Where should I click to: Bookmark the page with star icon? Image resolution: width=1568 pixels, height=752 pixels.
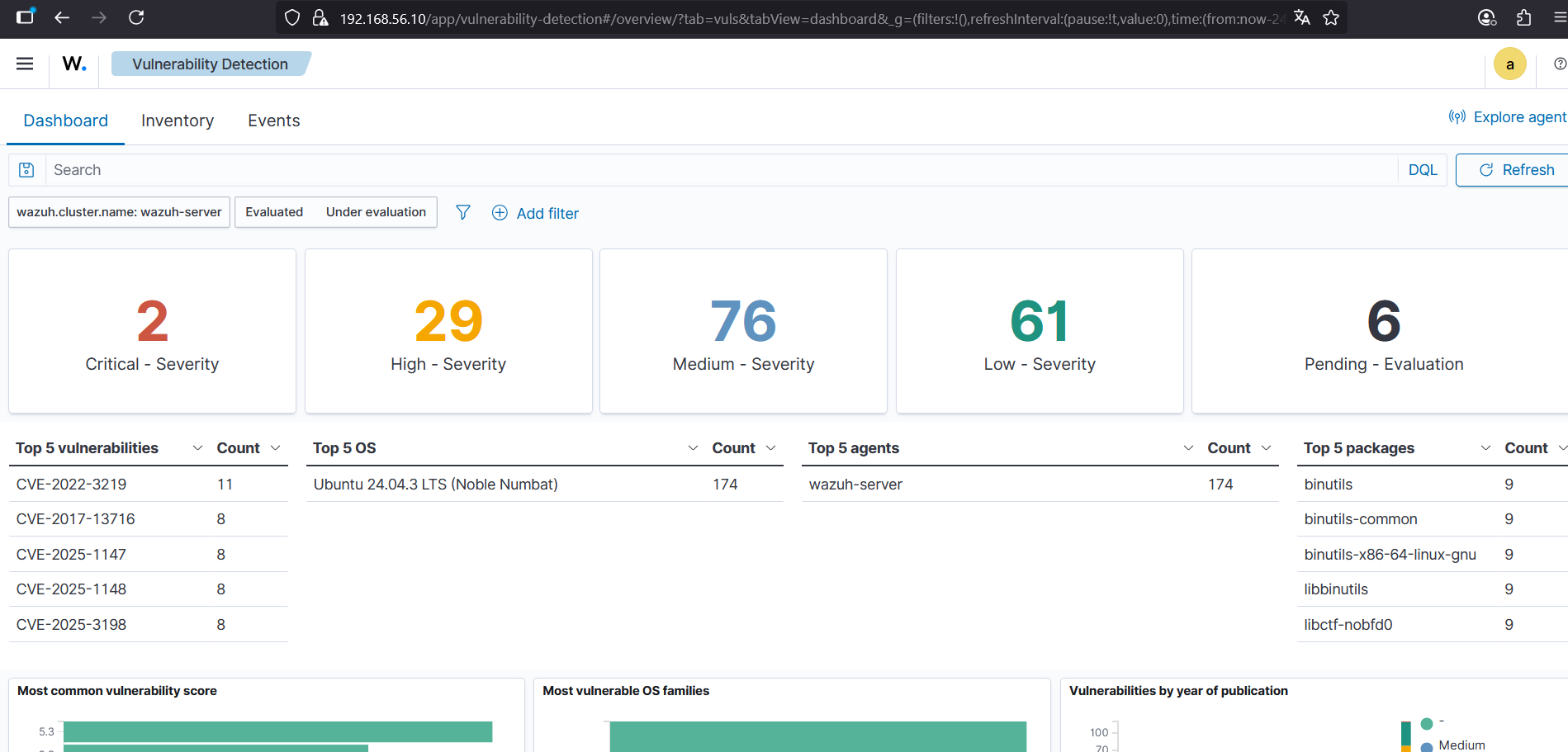click(1331, 17)
